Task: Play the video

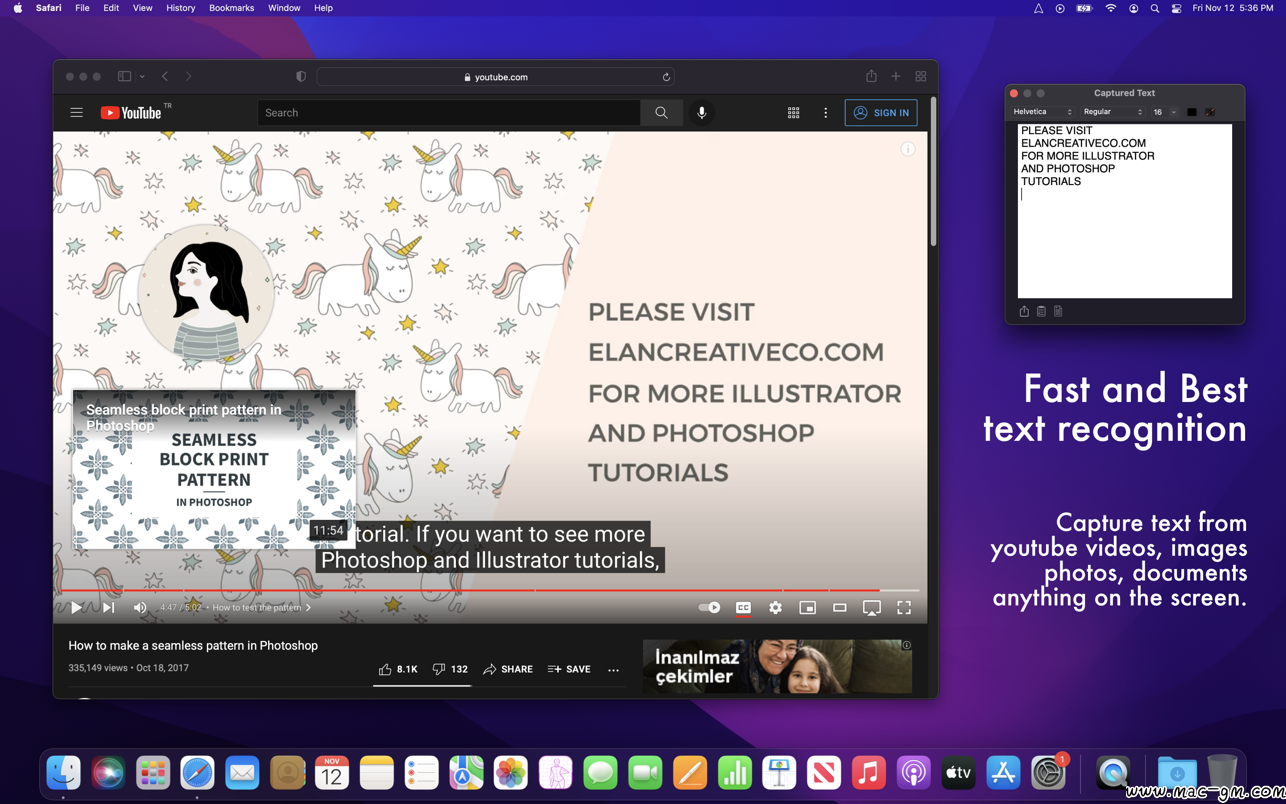Action: coord(76,607)
